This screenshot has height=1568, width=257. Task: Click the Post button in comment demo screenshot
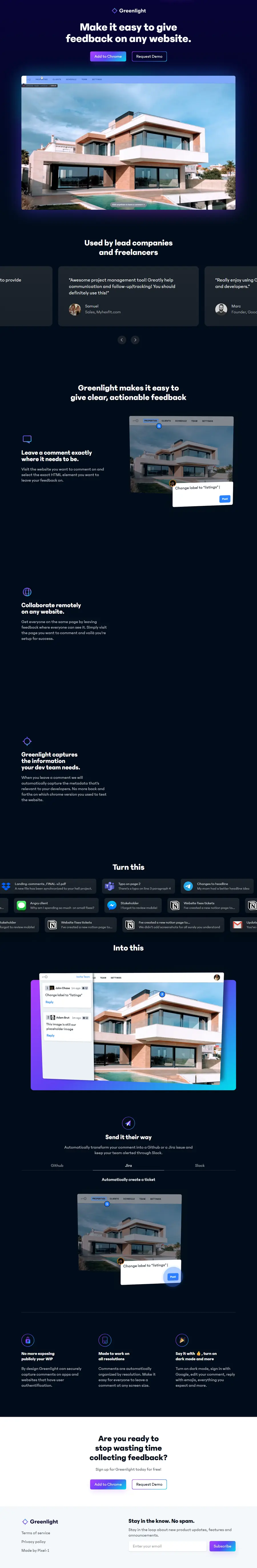pyautogui.click(x=225, y=499)
